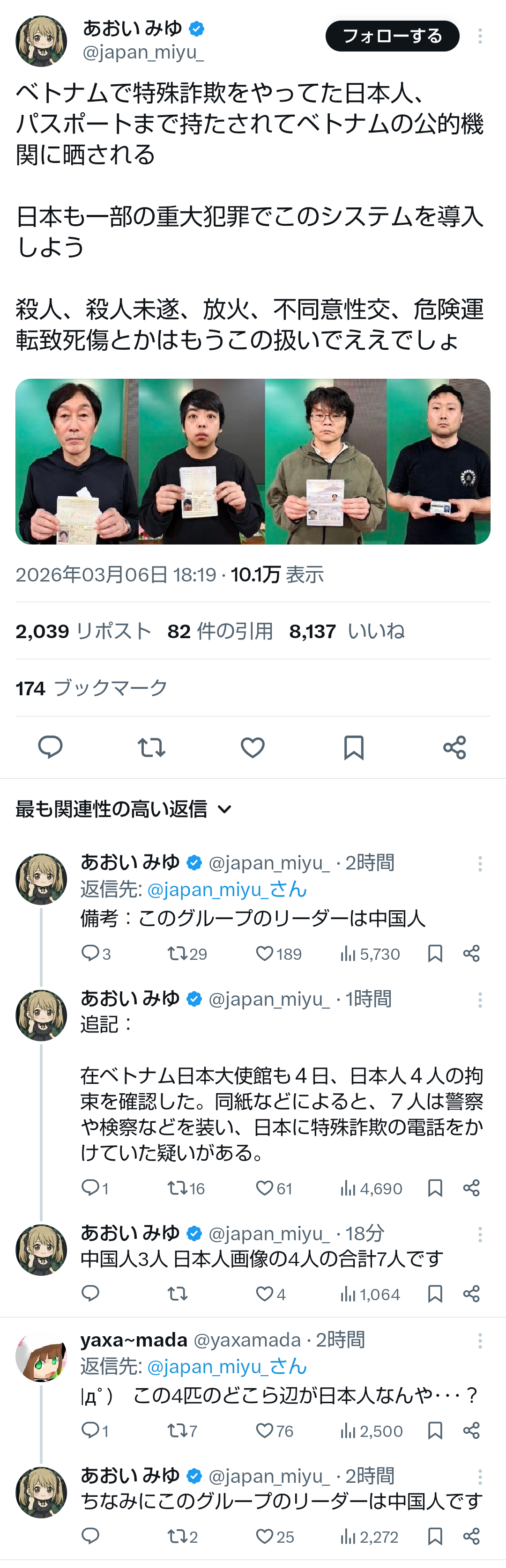Reply to the main post
506x1568 pixels.
[x=50, y=747]
